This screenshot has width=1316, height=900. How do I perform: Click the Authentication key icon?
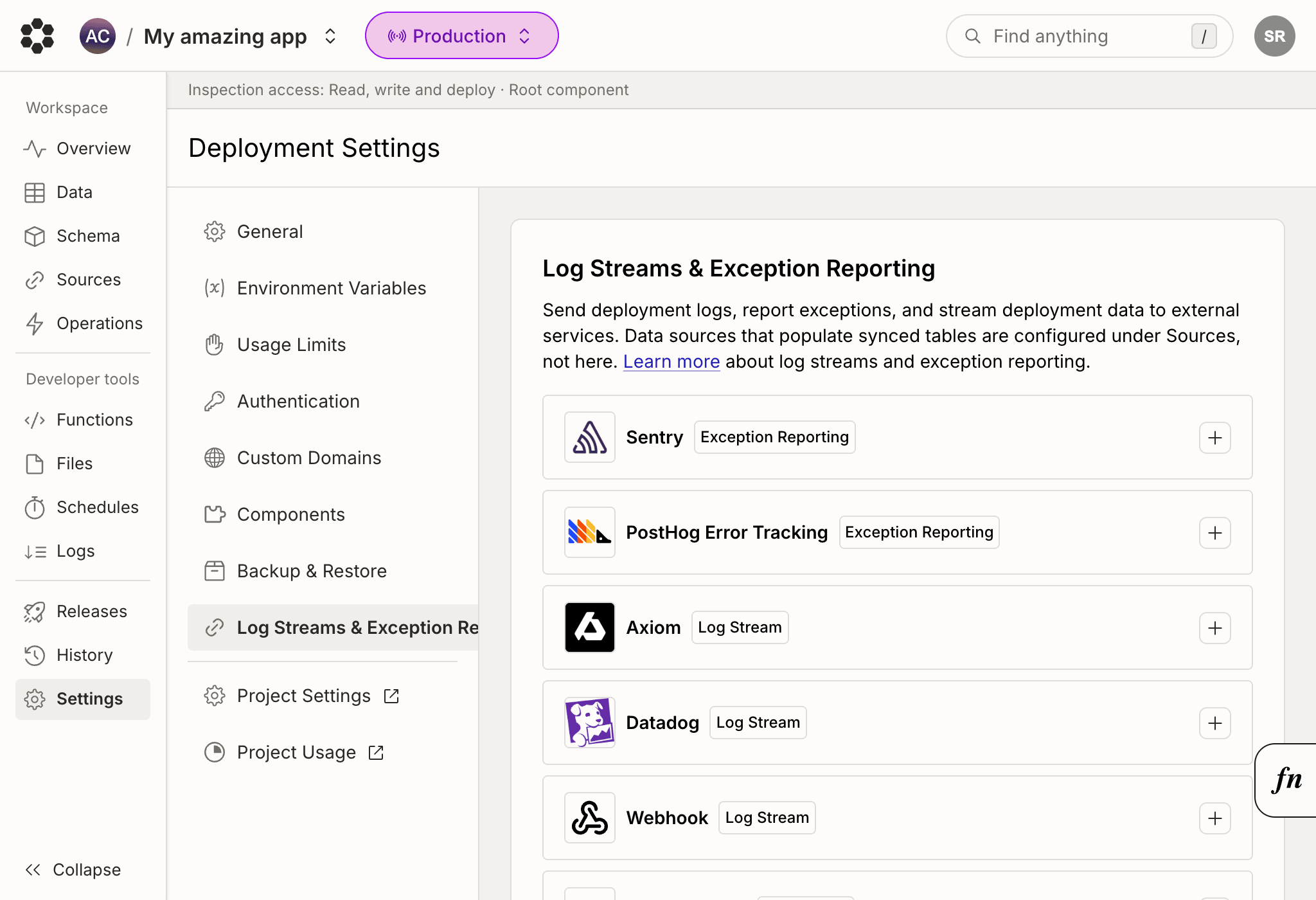click(214, 401)
